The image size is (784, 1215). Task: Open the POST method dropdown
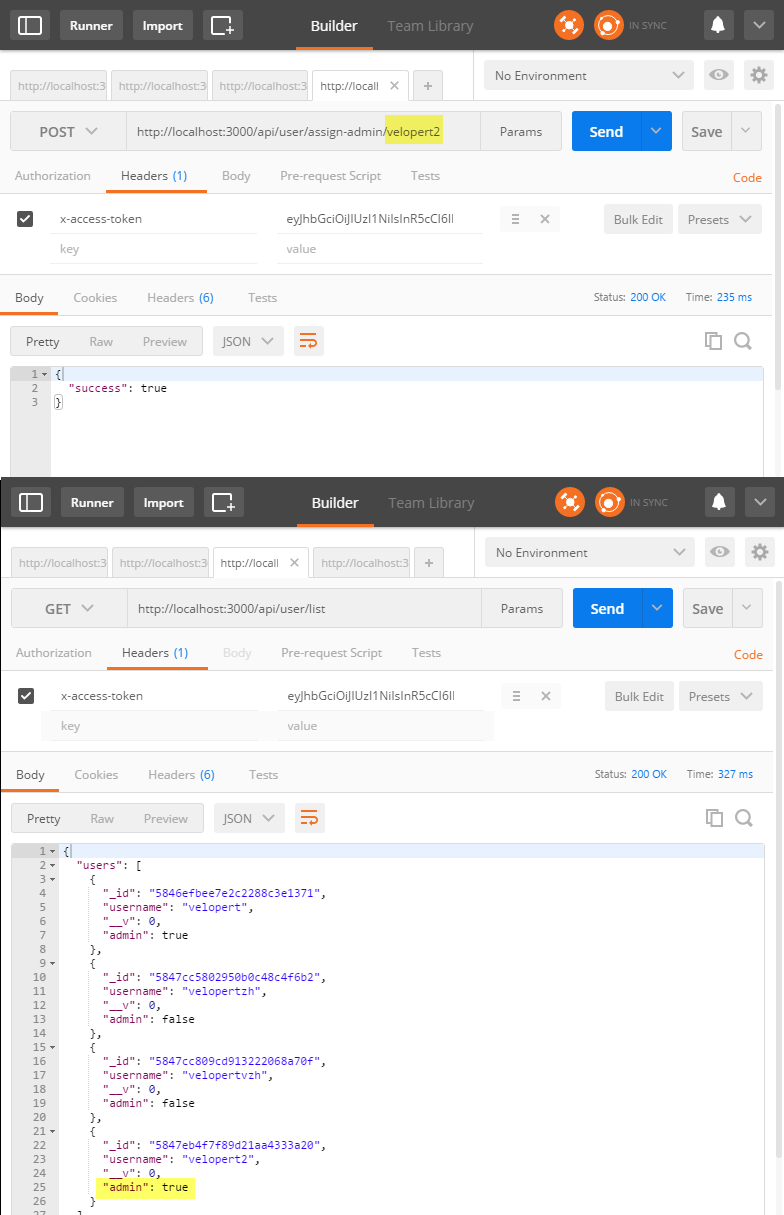(x=67, y=131)
